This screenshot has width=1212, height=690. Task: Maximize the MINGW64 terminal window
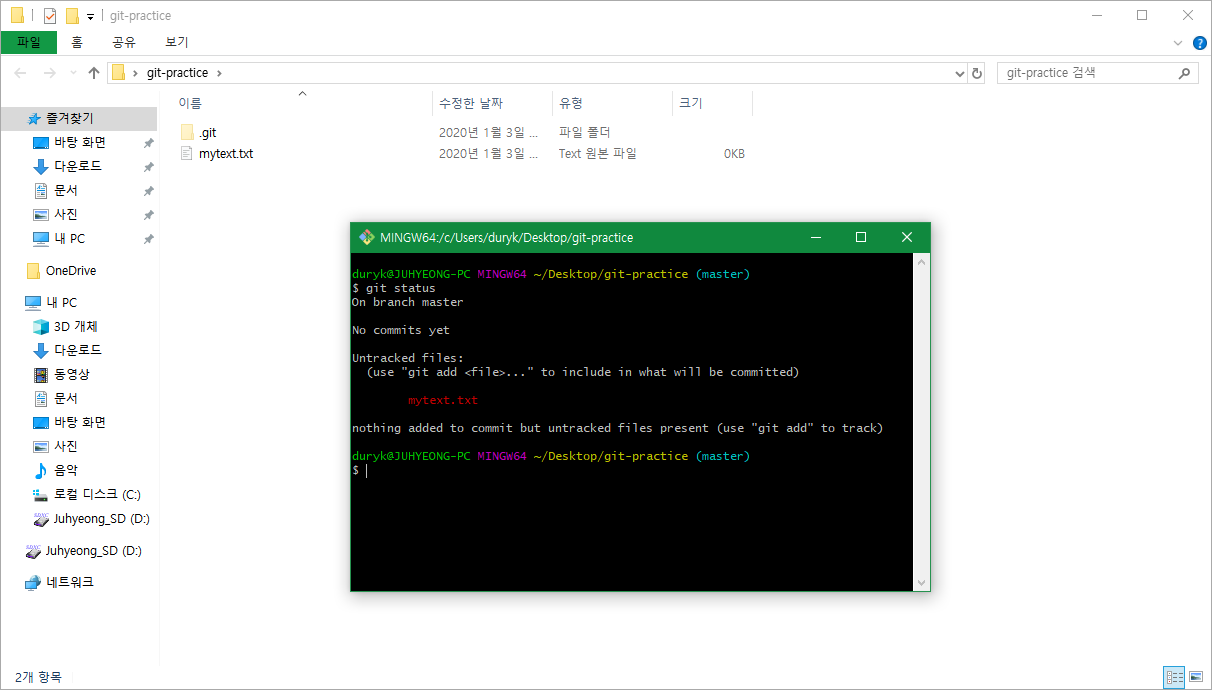[x=861, y=237]
